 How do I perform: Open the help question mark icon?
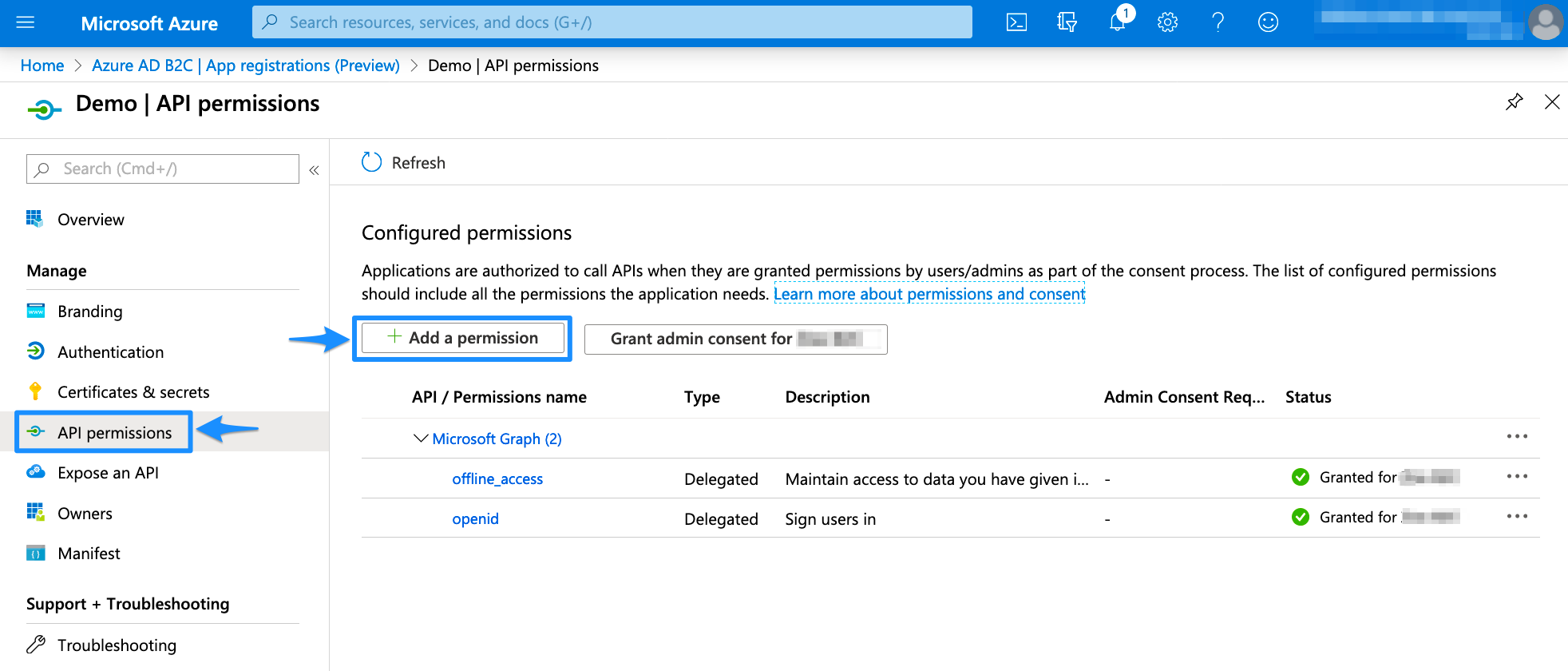click(1218, 22)
